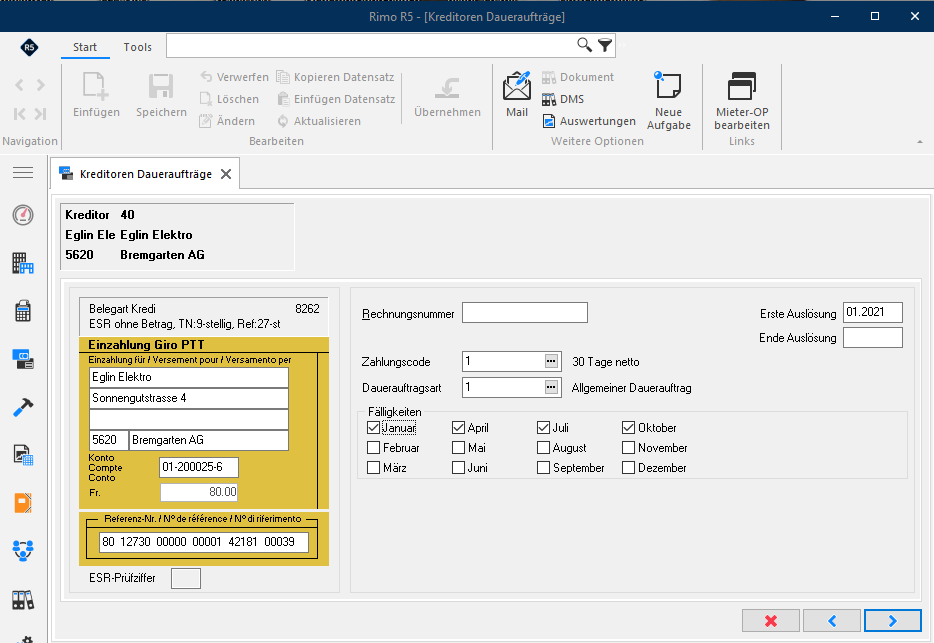Switch to the Start ribbon tab
Viewport: 934px width, 643px height.
[x=85, y=47]
